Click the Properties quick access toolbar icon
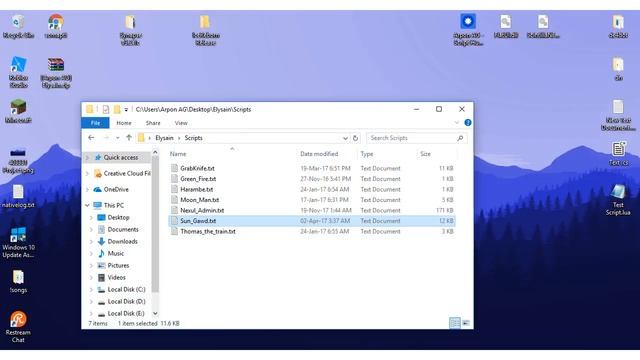This screenshot has width=640, height=360. click(106, 109)
